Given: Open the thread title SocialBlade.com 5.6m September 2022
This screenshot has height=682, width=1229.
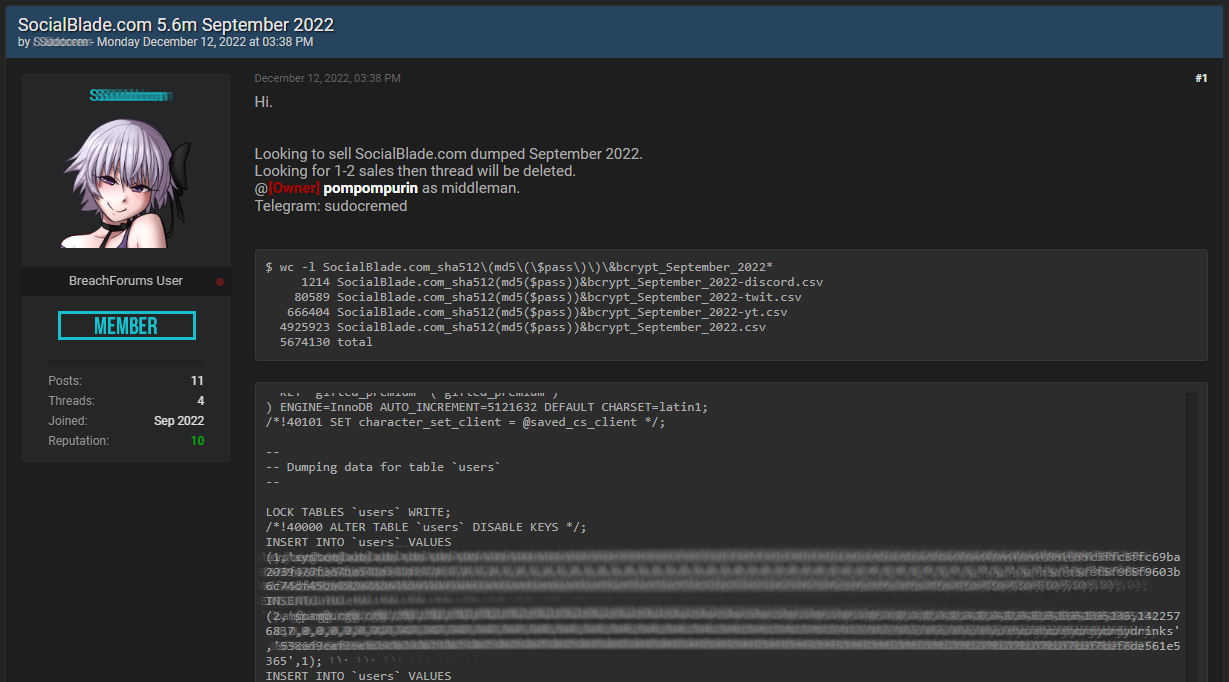Looking at the screenshot, I should point(176,24).
